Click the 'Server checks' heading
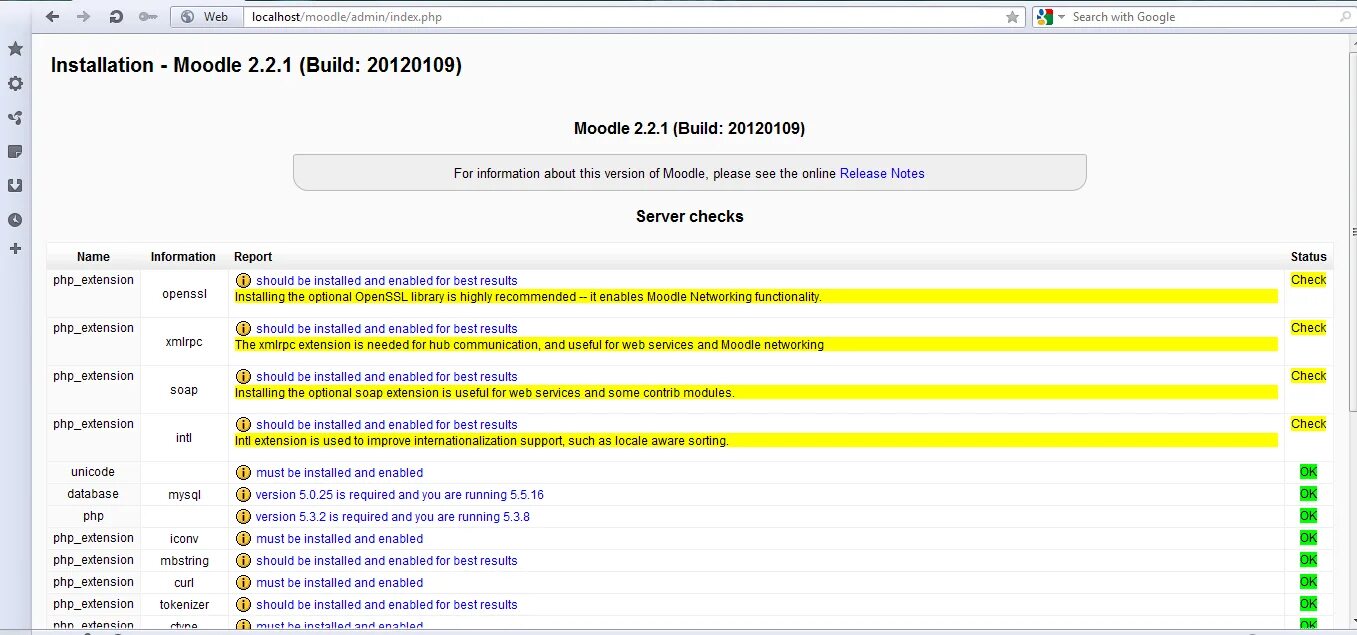This screenshot has width=1357, height=635. [690, 216]
